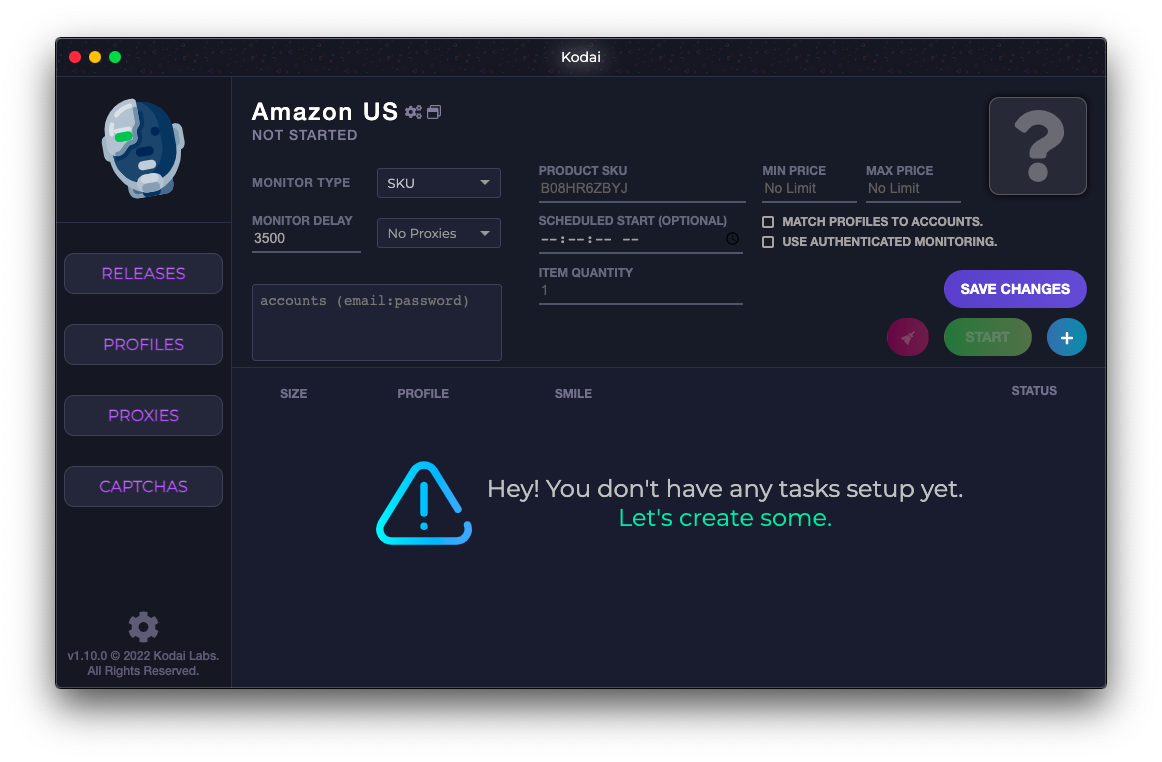1162x762 pixels.
Task: Click the Max Price field
Action: [913, 189]
